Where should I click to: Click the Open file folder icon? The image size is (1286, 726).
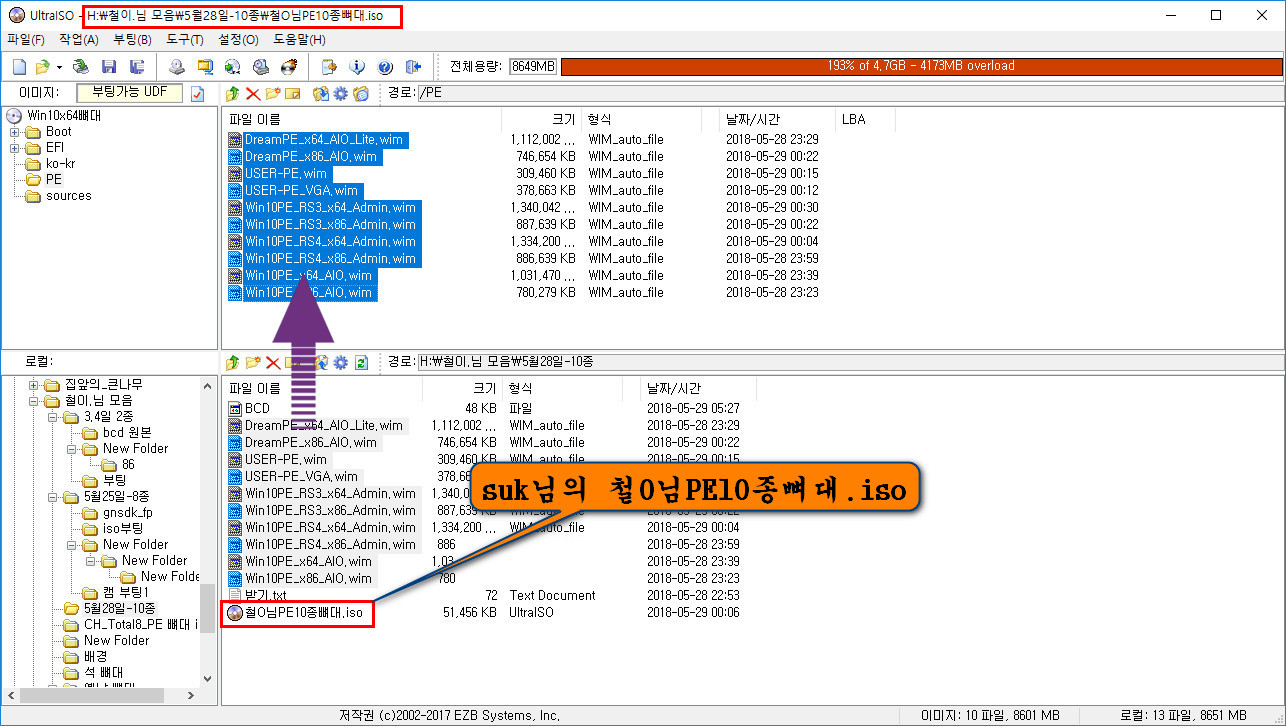(x=42, y=67)
